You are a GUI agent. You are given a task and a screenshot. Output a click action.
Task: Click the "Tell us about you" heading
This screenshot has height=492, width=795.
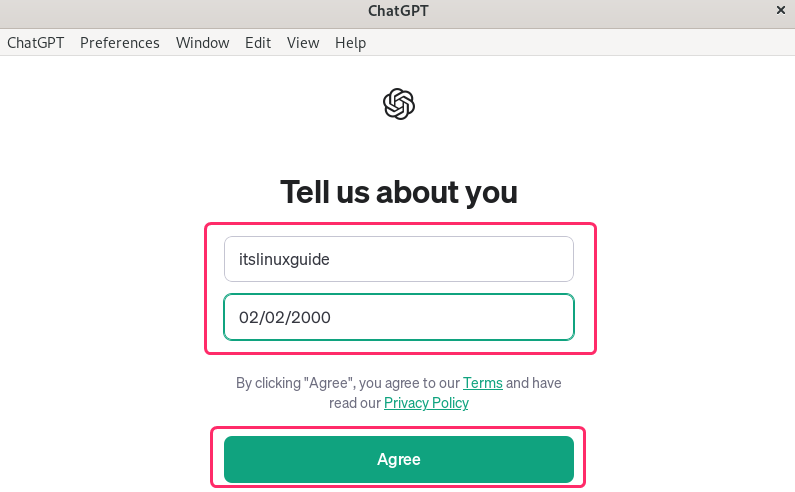[x=398, y=191]
